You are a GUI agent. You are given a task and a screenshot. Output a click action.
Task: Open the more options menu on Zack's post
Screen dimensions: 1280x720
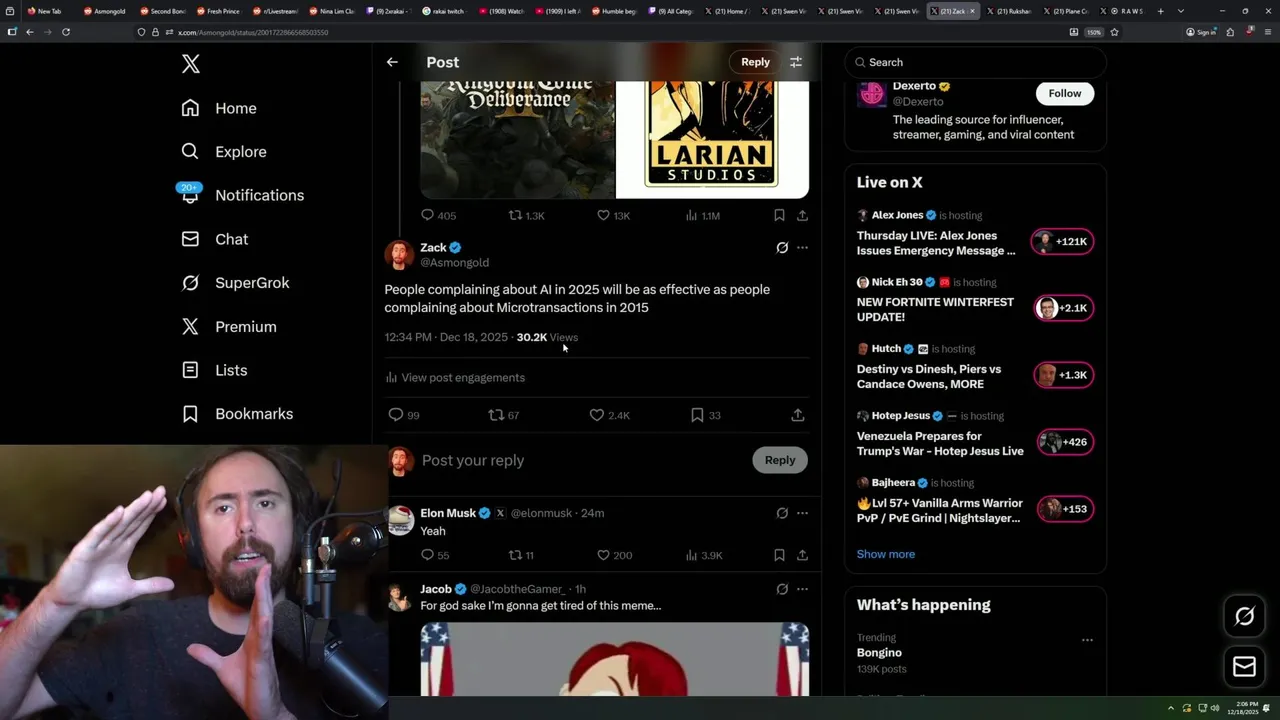[802, 247]
